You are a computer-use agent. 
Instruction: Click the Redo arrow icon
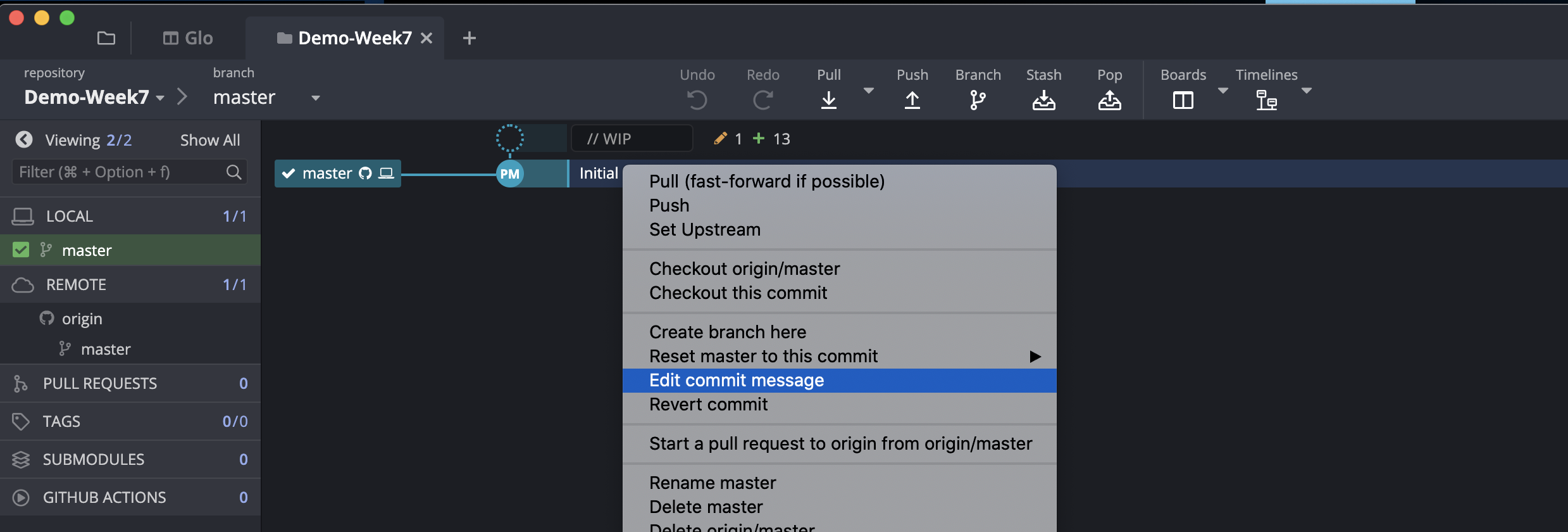coord(762,100)
